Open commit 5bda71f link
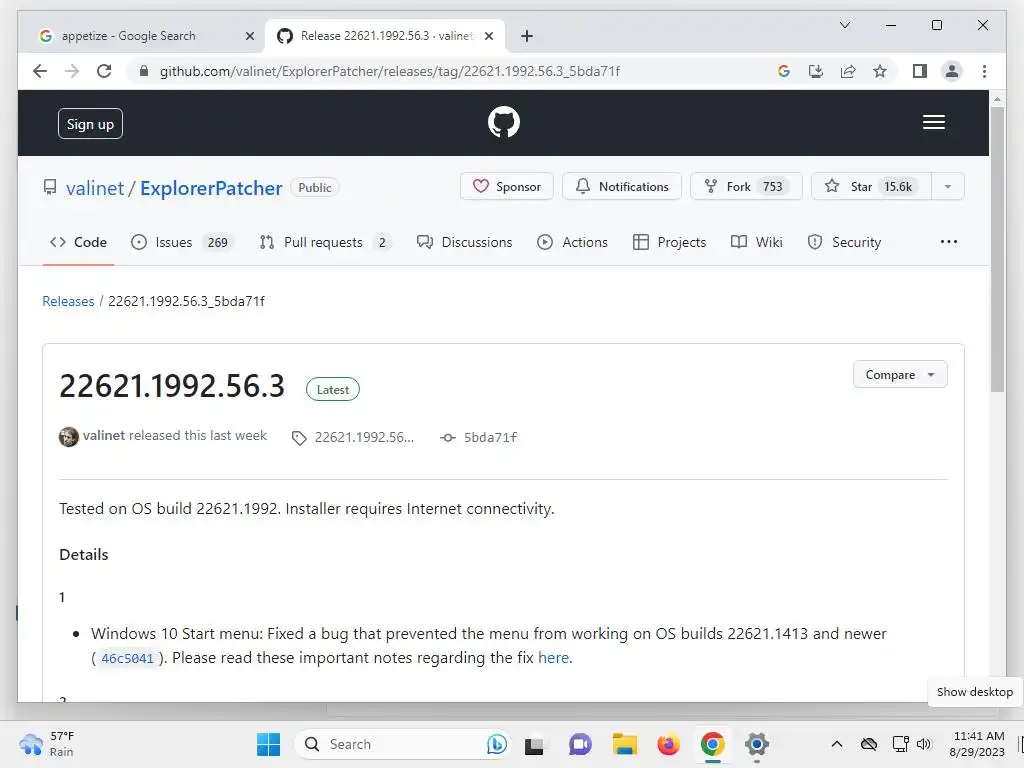Screen dimensions: 1024x768 click(x=479, y=438)
